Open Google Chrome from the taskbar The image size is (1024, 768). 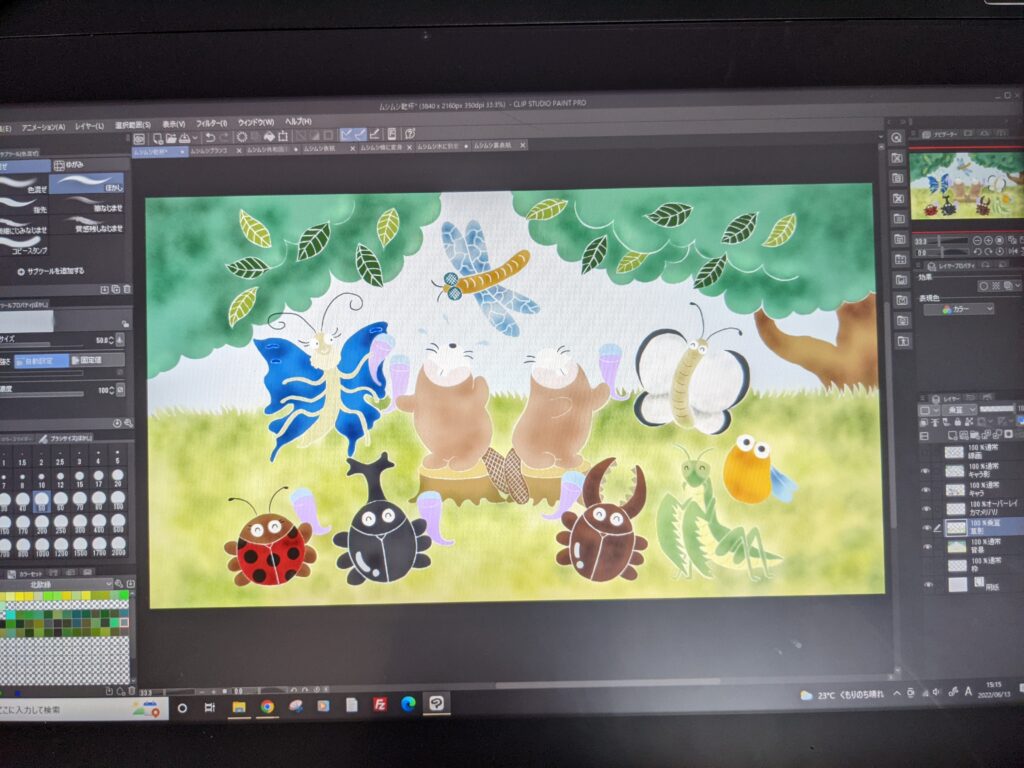pyautogui.click(x=267, y=706)
